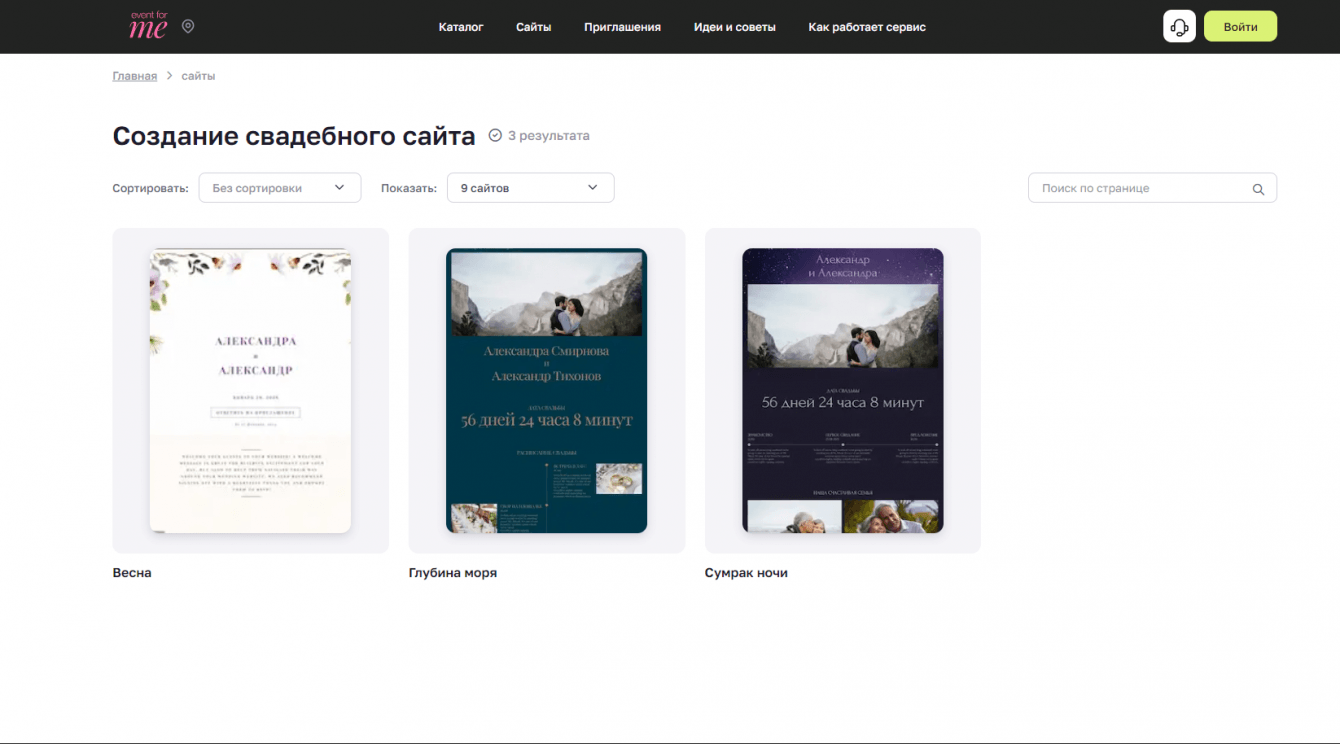Follow the Главная breadcrumb link
The width and height of the screenshot is (1340, 744).
coord(135,76)
